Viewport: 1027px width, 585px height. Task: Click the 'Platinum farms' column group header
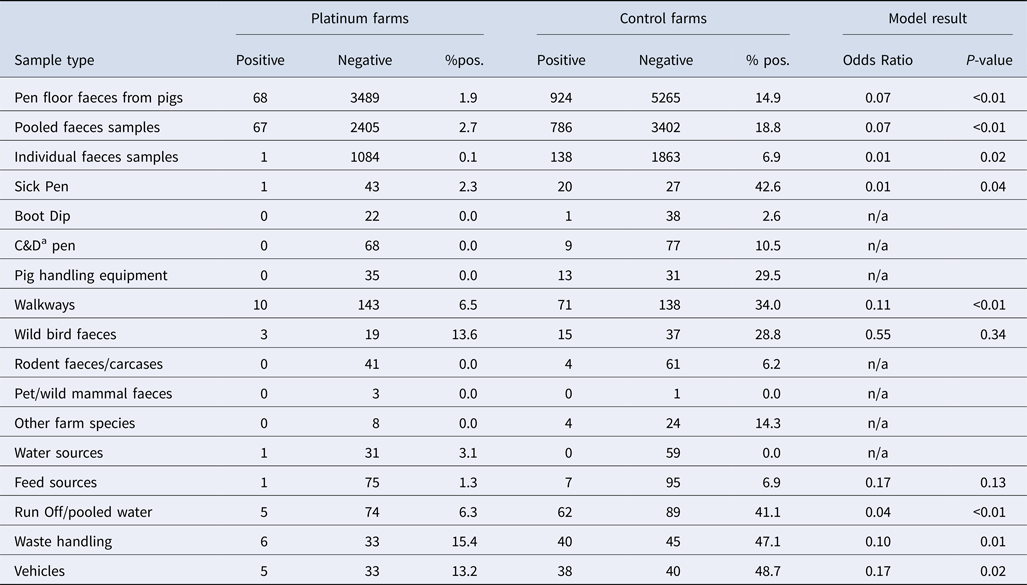tap(359, 19)
